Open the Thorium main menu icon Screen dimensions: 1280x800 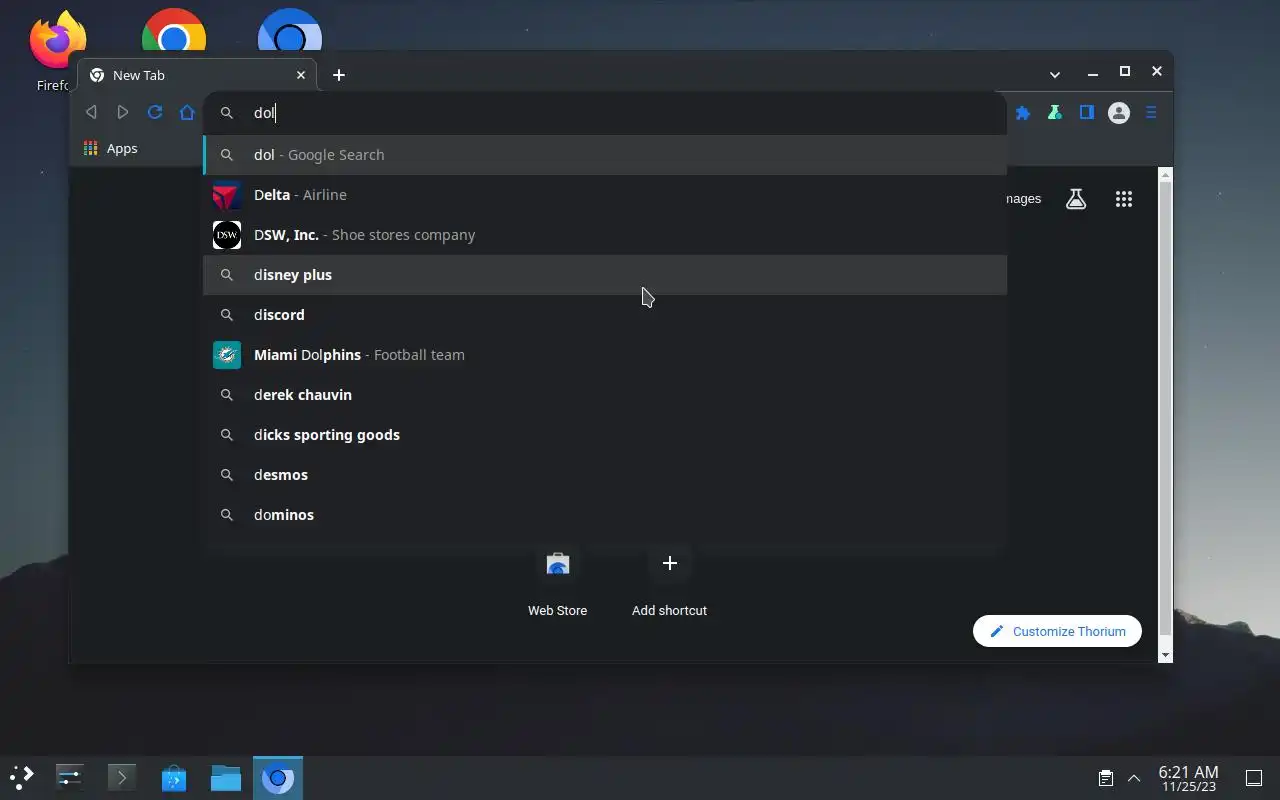(x=1151, y=113)
